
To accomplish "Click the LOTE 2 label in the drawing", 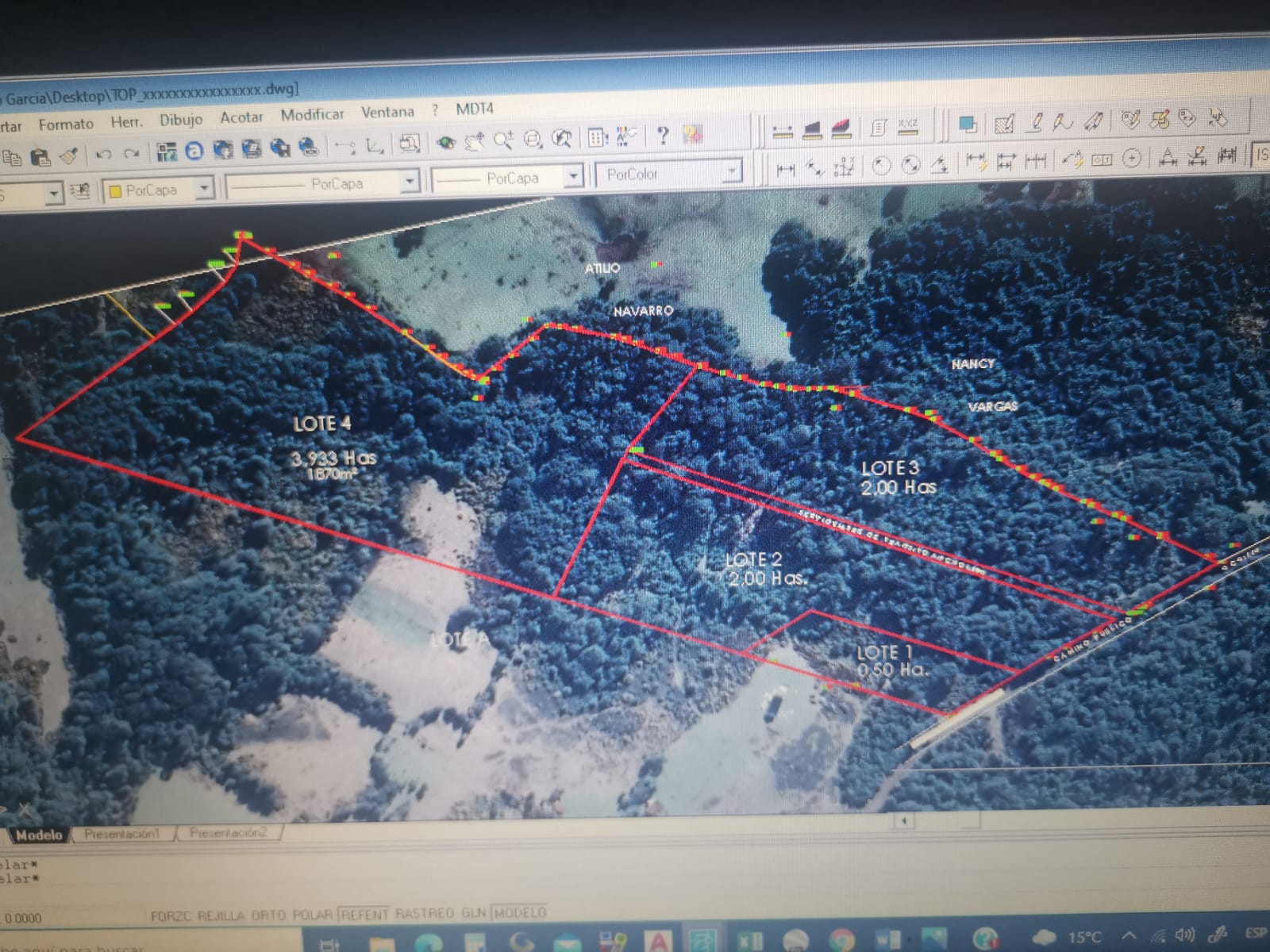I will 754,559.
